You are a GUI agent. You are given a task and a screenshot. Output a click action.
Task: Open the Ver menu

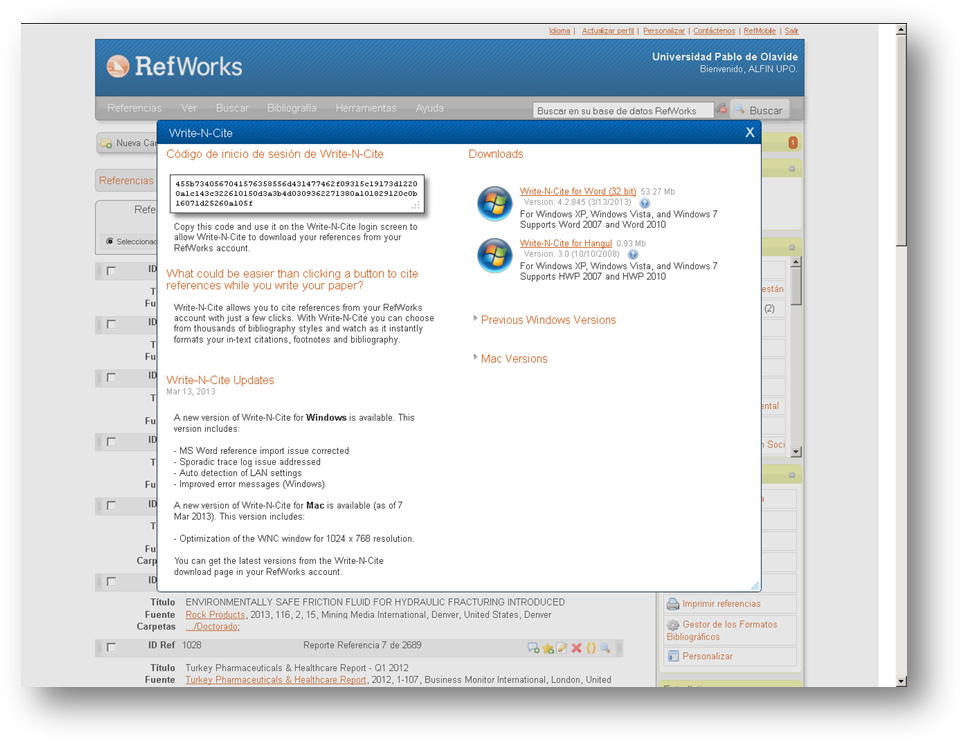[189, 108]
